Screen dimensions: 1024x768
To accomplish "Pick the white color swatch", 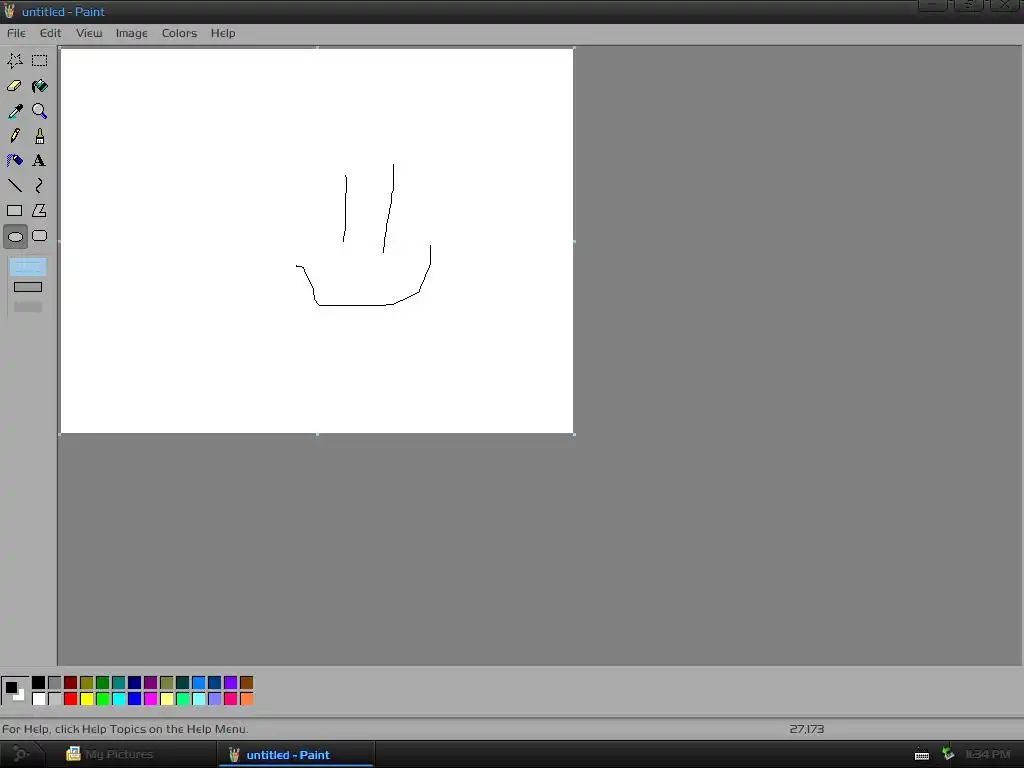I will [39, 699].
